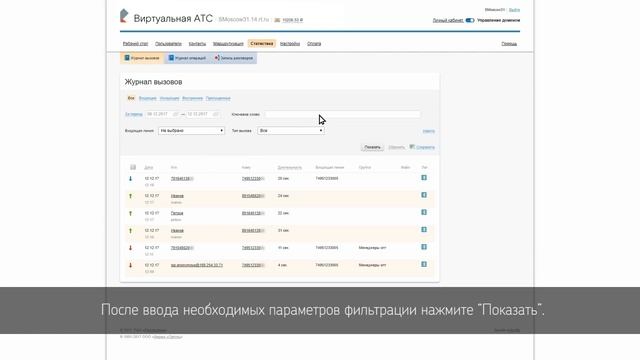Viewport: 640px width, 360px height.
Task: Click the За период link
Action: [133, 114]
